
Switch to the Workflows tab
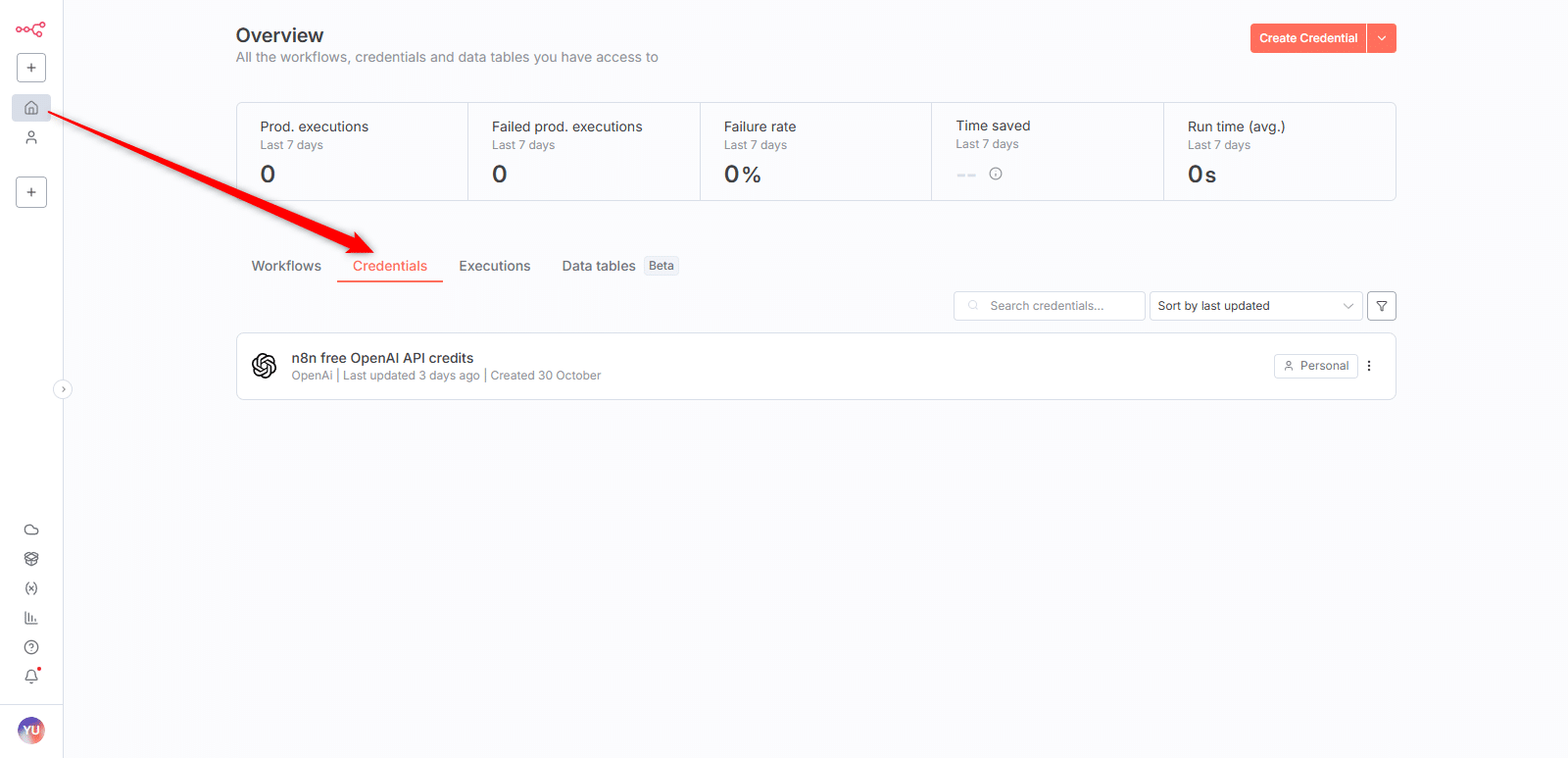(286, 266)
